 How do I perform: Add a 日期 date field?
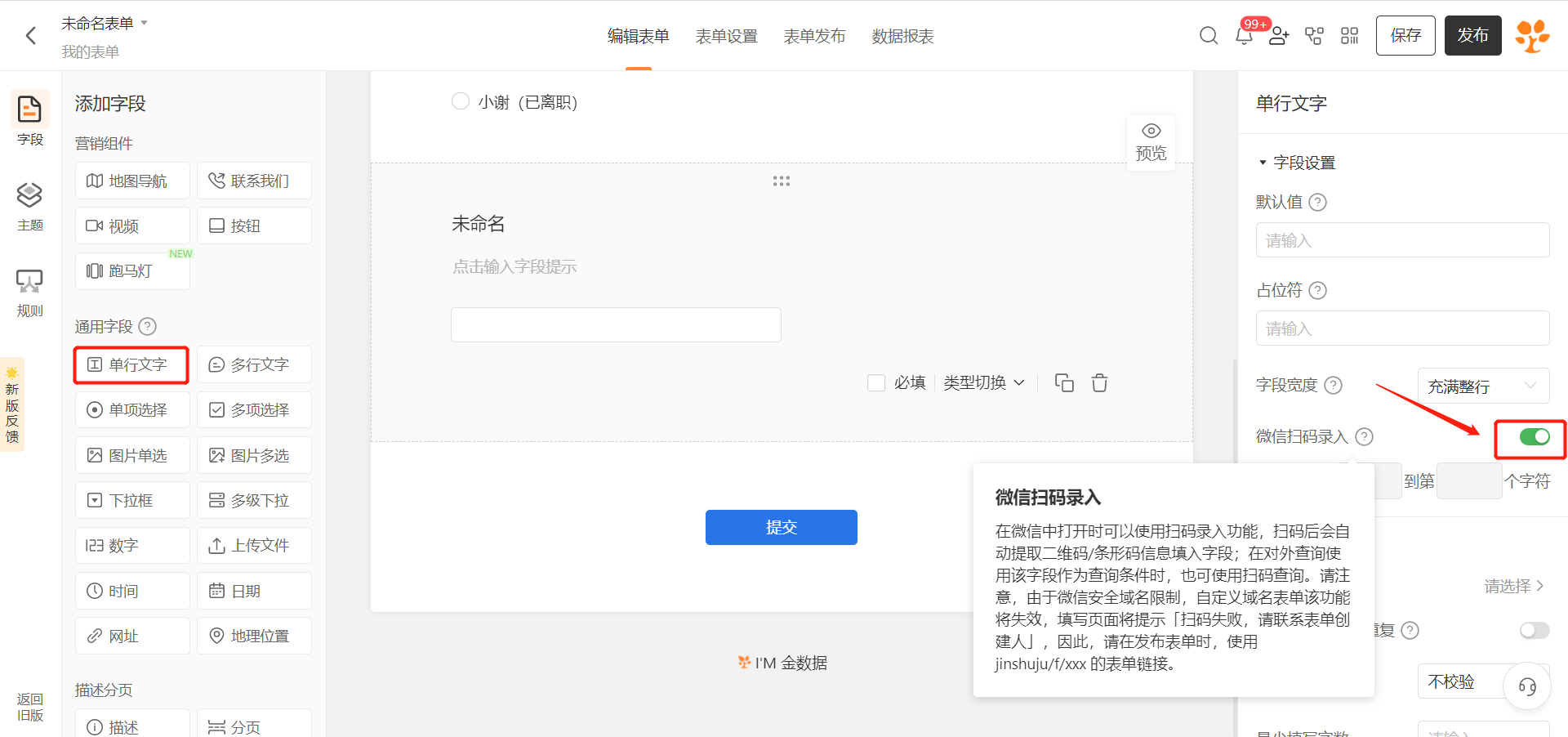tap(254, 591)
